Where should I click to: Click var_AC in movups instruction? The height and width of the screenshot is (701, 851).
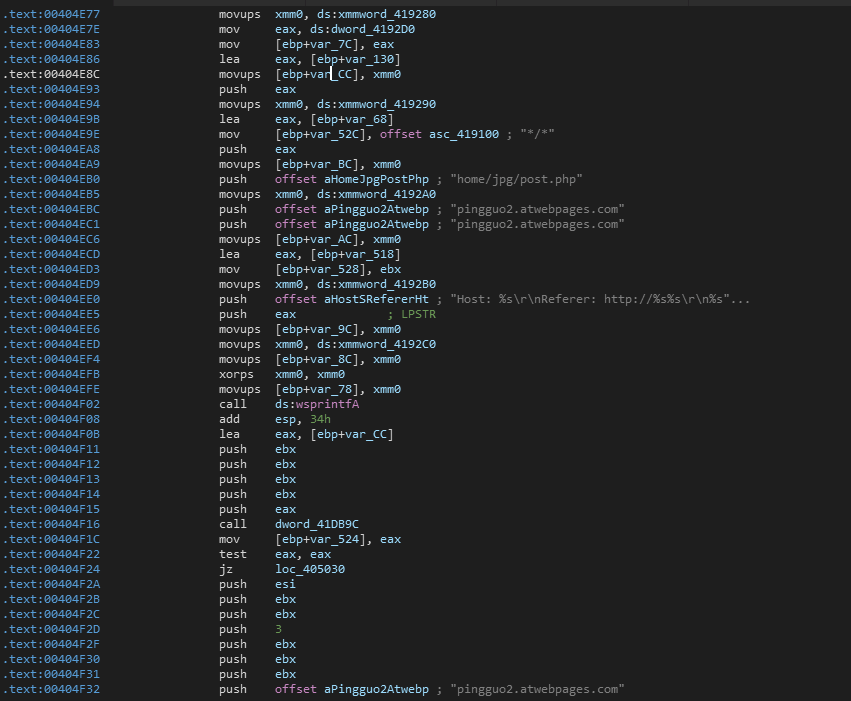point(332,239)
